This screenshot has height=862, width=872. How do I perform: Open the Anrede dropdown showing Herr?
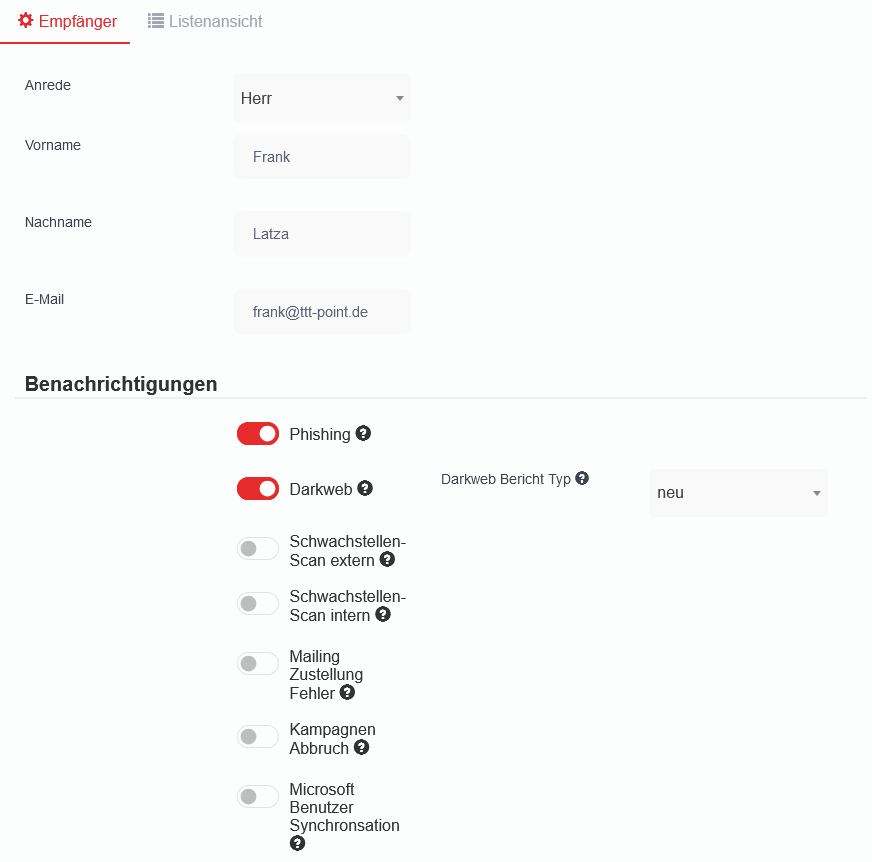tap(322, 98)
